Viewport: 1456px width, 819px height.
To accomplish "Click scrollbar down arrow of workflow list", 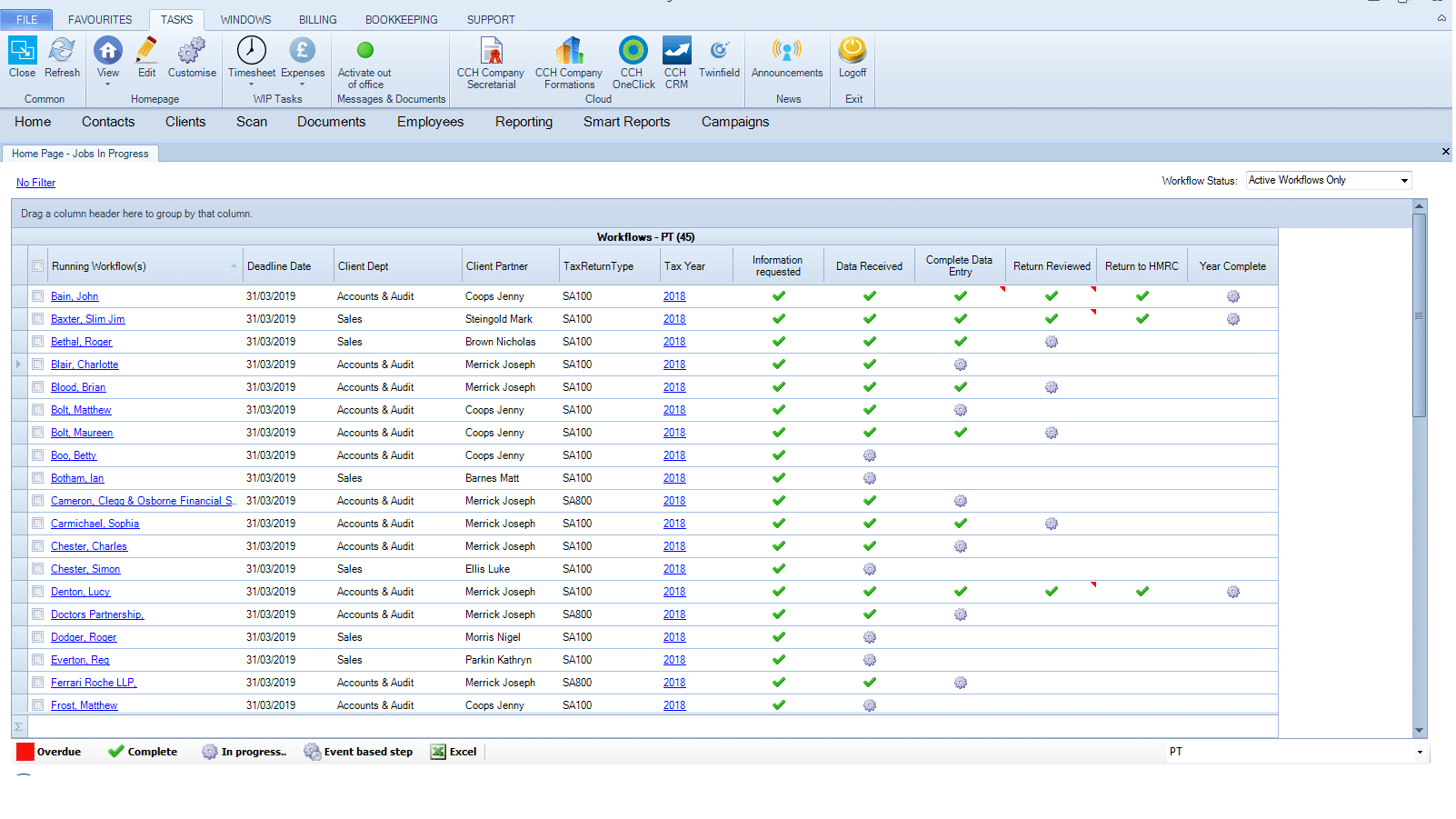I will (x=1419, y=730).
